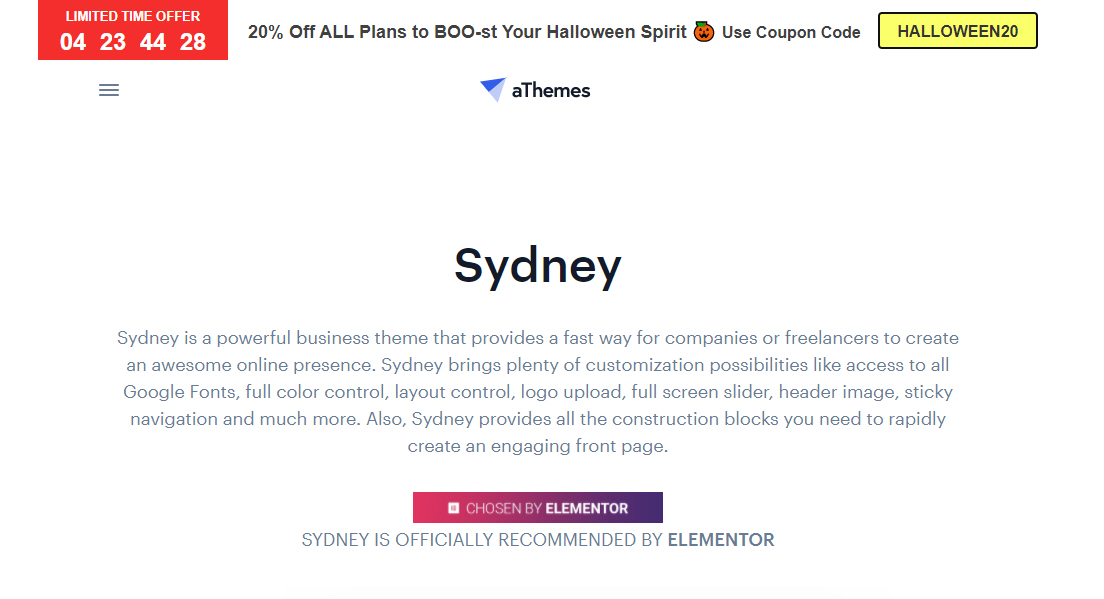Click the hours value 23 in countdown
The image size is (1104, 599).
[113, 42]
